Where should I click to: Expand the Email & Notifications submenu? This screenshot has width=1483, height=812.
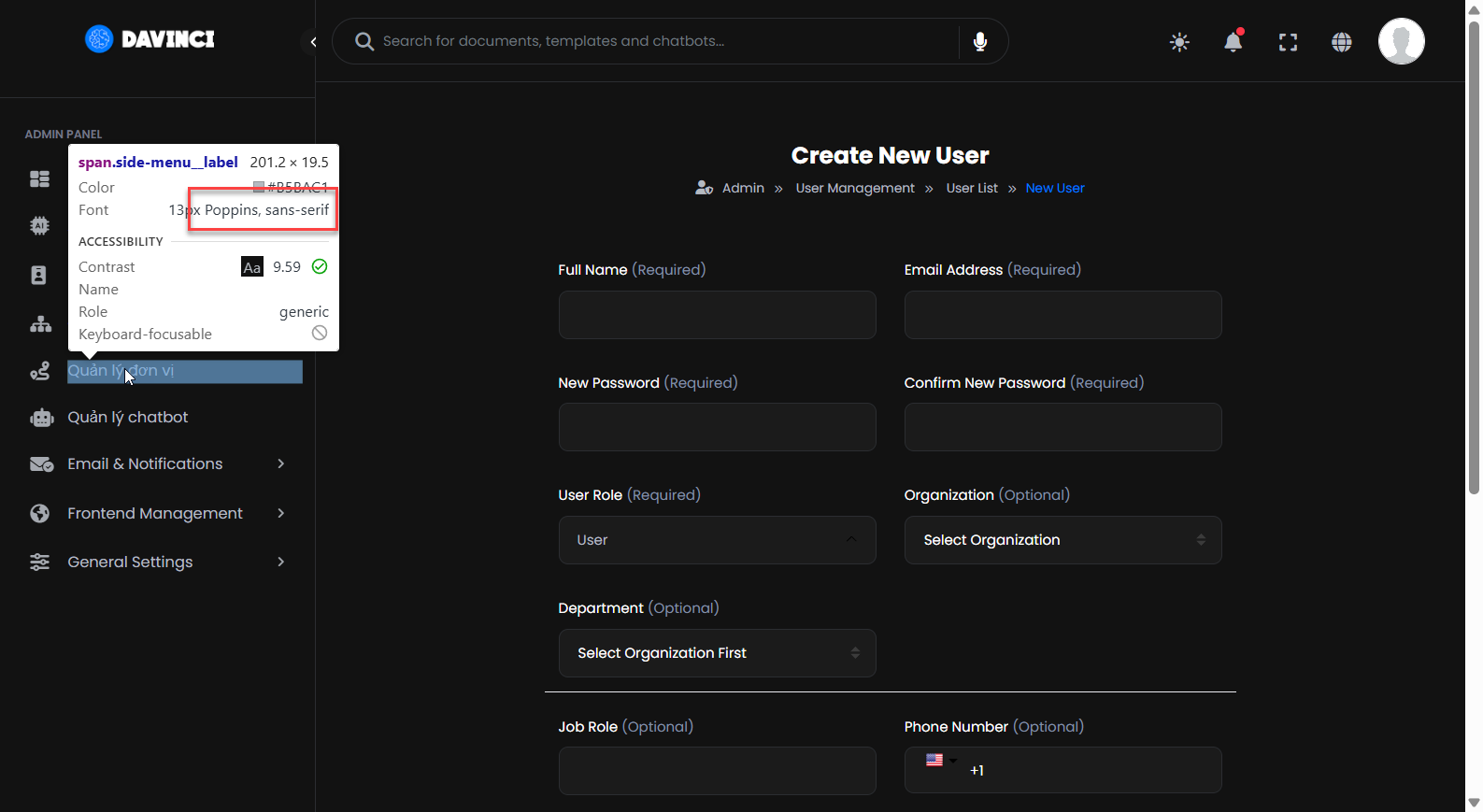coord(145,464)
